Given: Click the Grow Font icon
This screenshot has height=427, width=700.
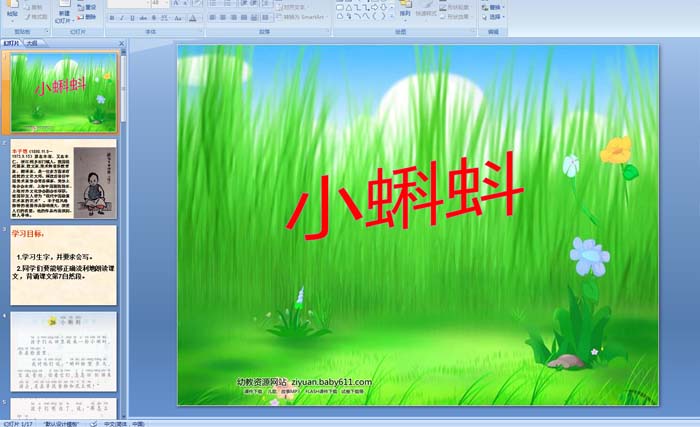Looking at the screenshot, I should [x=176, y=3].
